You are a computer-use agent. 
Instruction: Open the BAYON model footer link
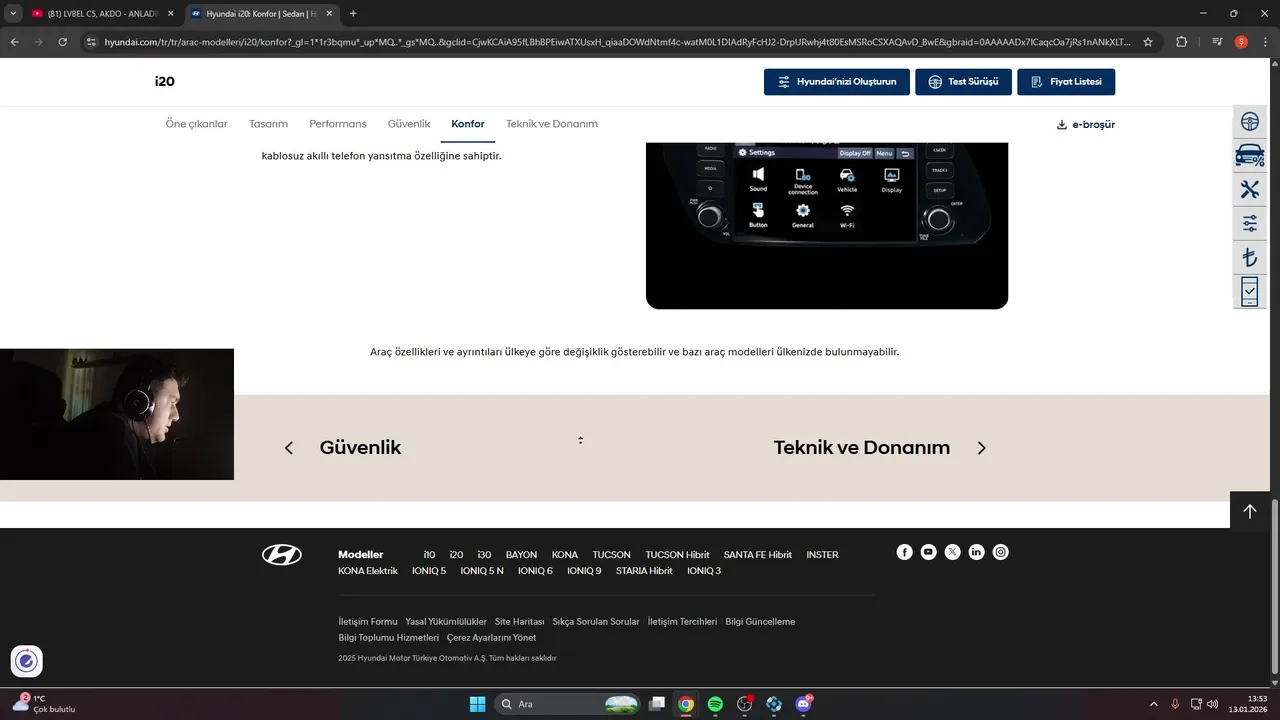pyautogui.click(x=521, y=555)
